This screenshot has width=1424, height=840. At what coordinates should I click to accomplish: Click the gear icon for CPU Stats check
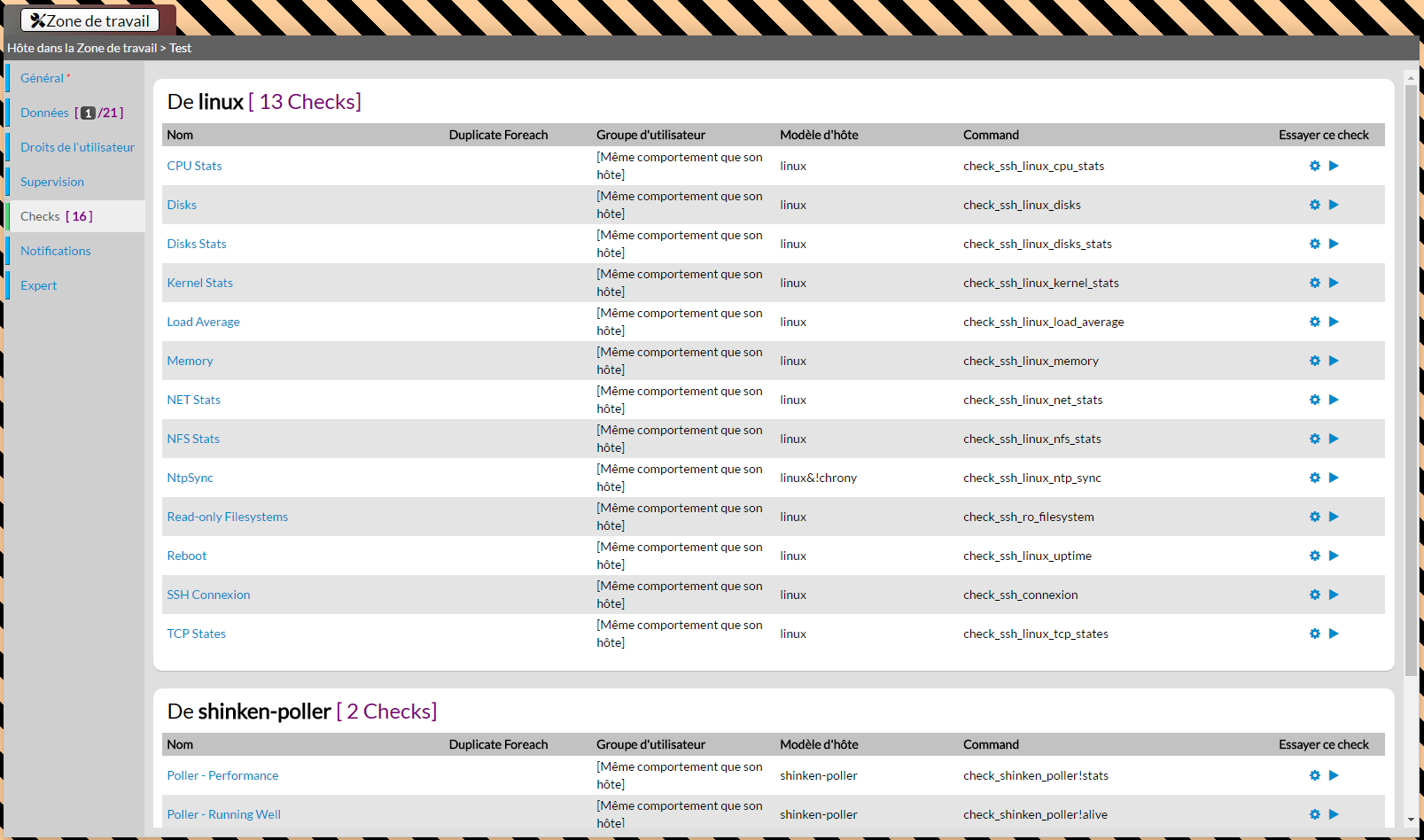pos(1314,166)
